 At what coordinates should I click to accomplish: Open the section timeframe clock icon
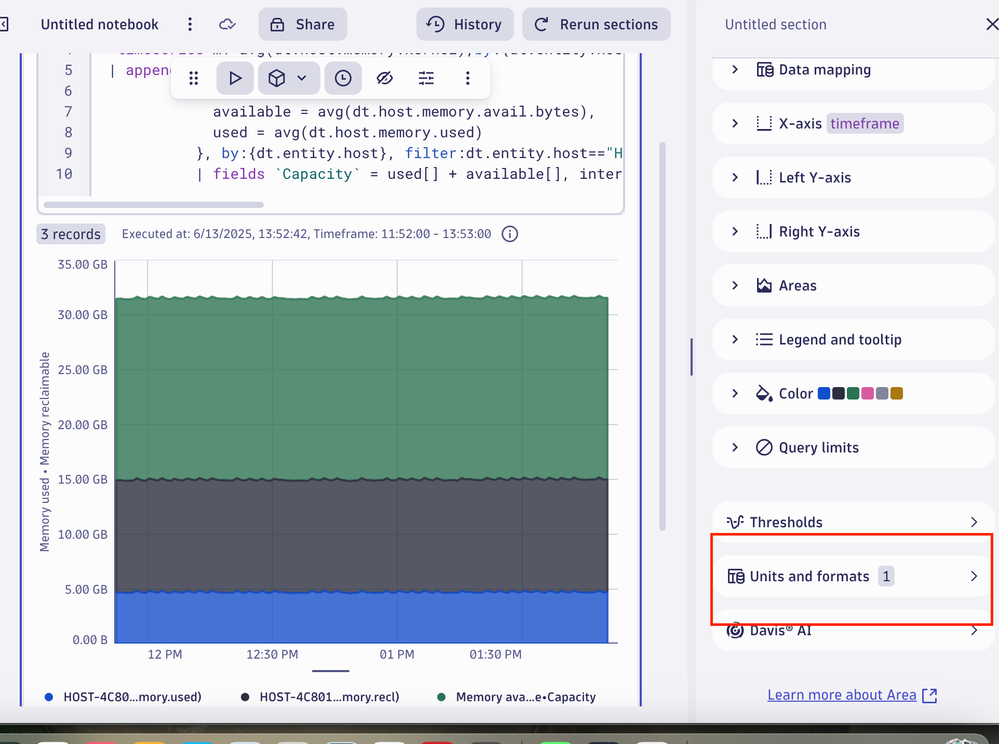[343, 78]
